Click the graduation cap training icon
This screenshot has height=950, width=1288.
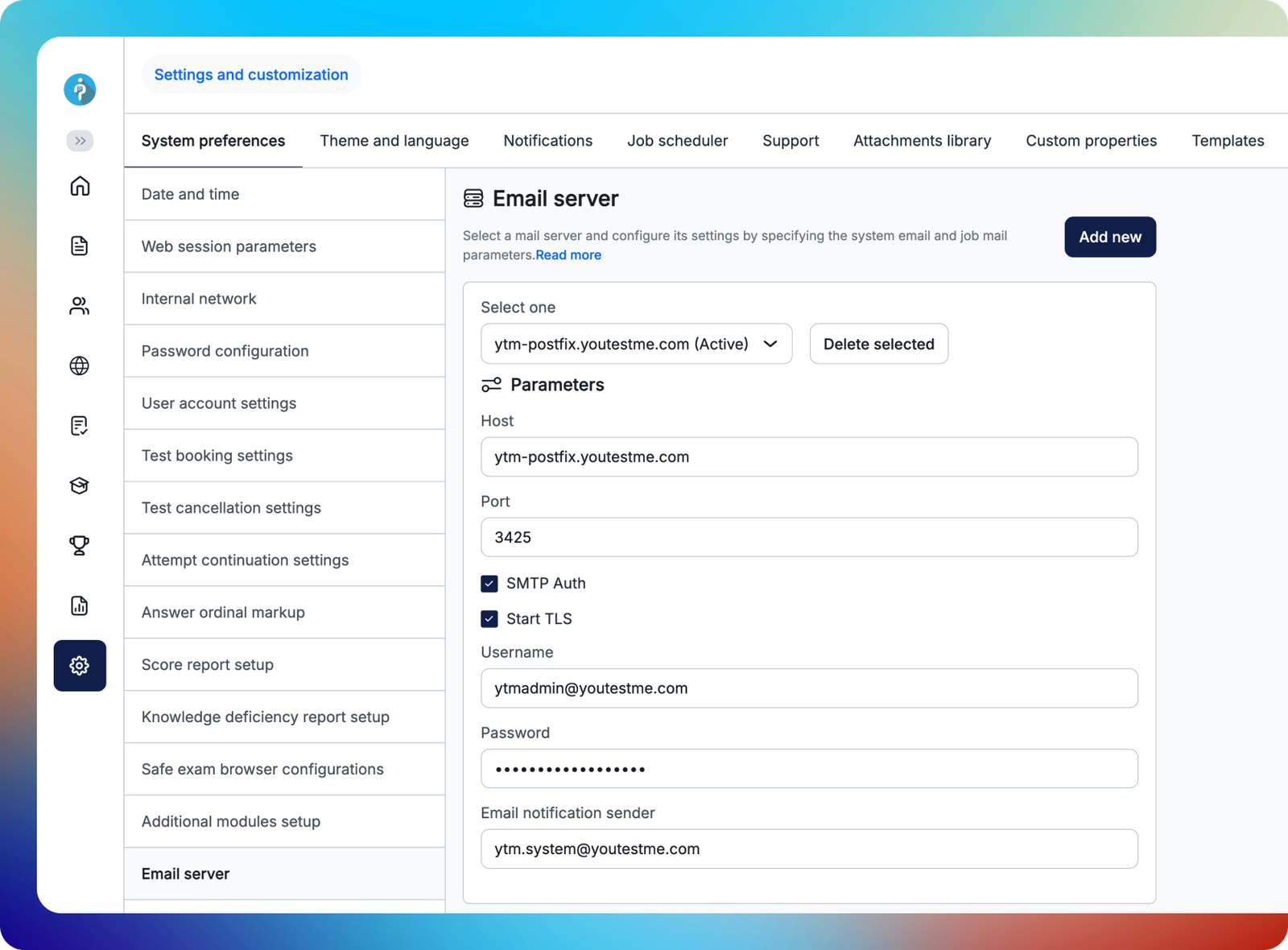tap(80, 485)
